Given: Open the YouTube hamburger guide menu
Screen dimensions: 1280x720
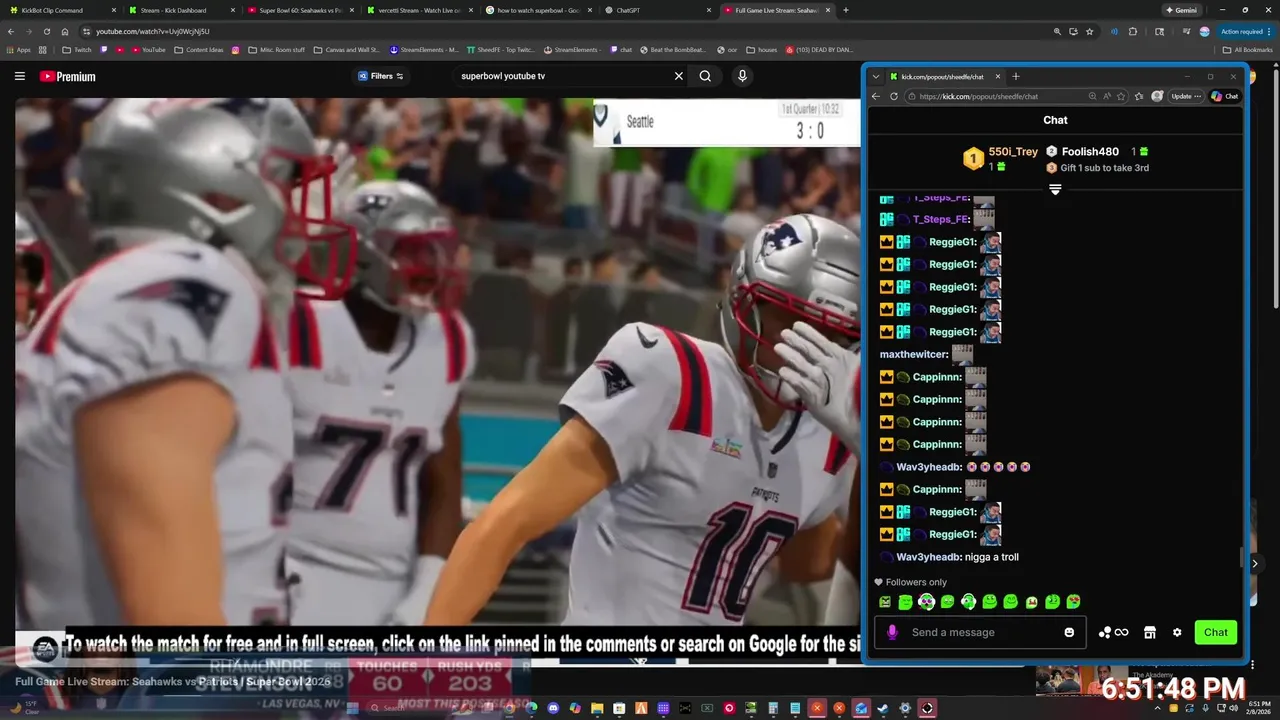Looking at the screenshot, I should pyautogui.click(x=19, y=76).
